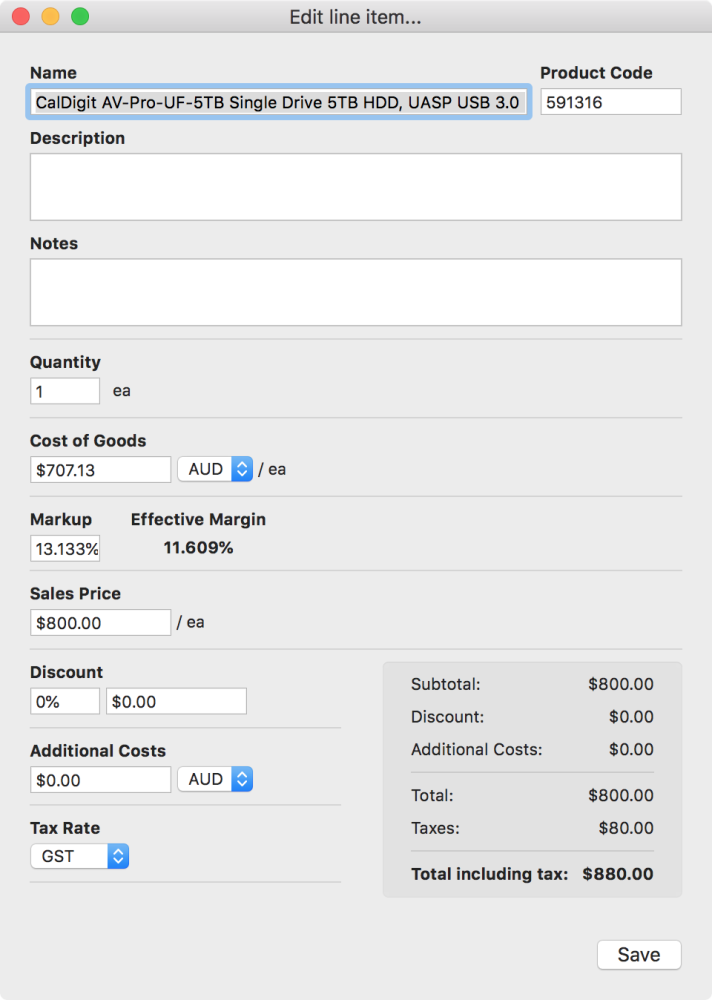Click inside the Description text box
Screen dimensions: 712x1000
(355, 186)
